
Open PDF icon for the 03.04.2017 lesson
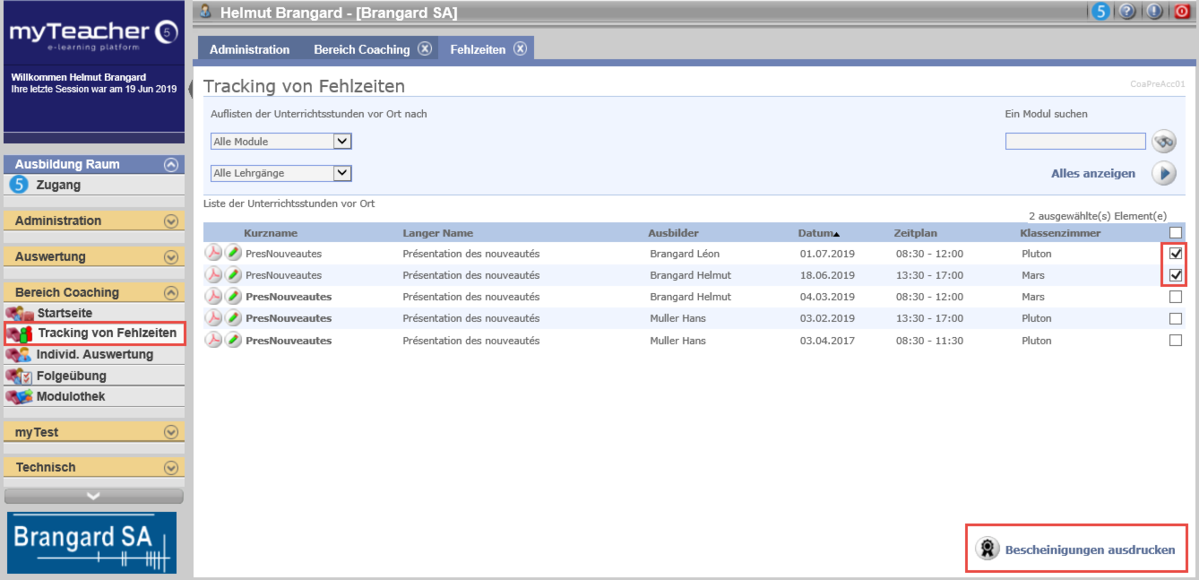click(x=213, y=340)
